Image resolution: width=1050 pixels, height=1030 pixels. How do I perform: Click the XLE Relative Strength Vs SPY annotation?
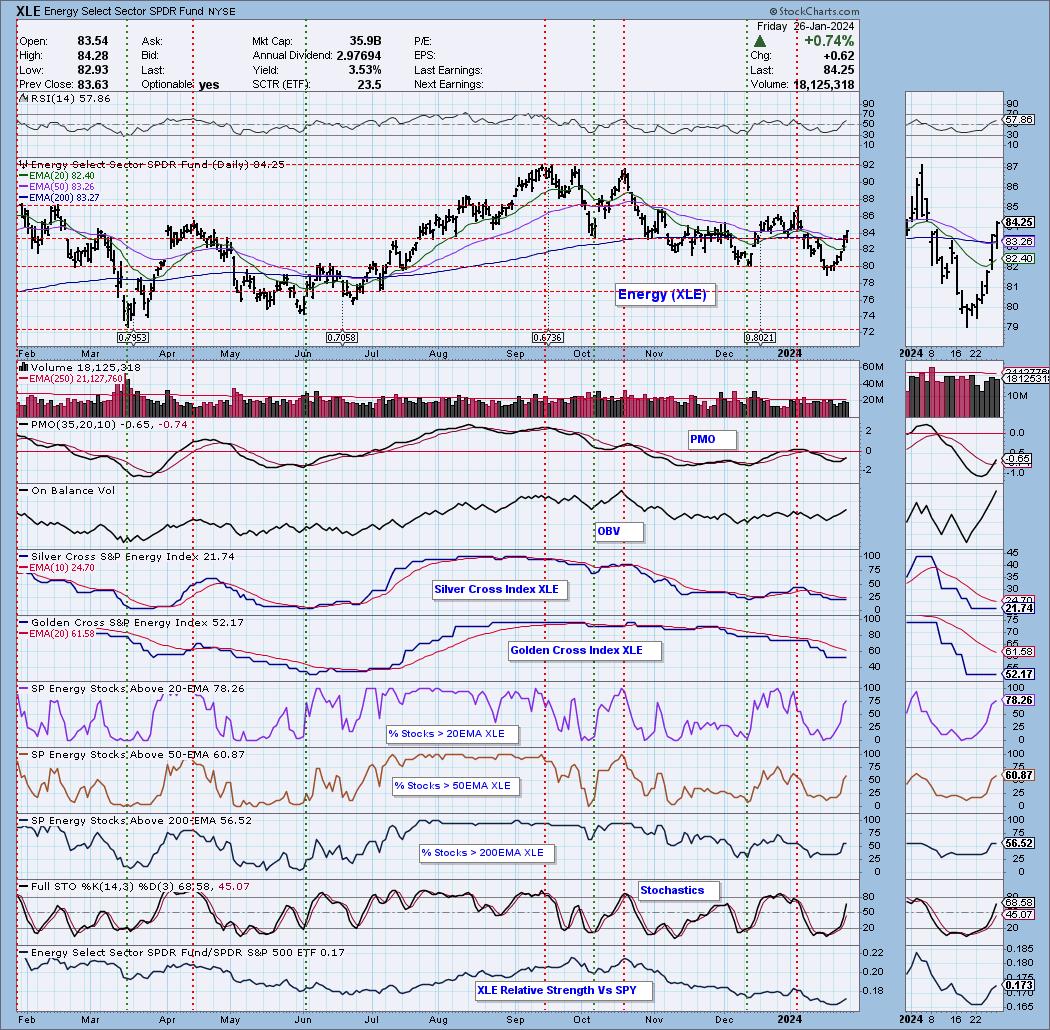coord(564,990)
